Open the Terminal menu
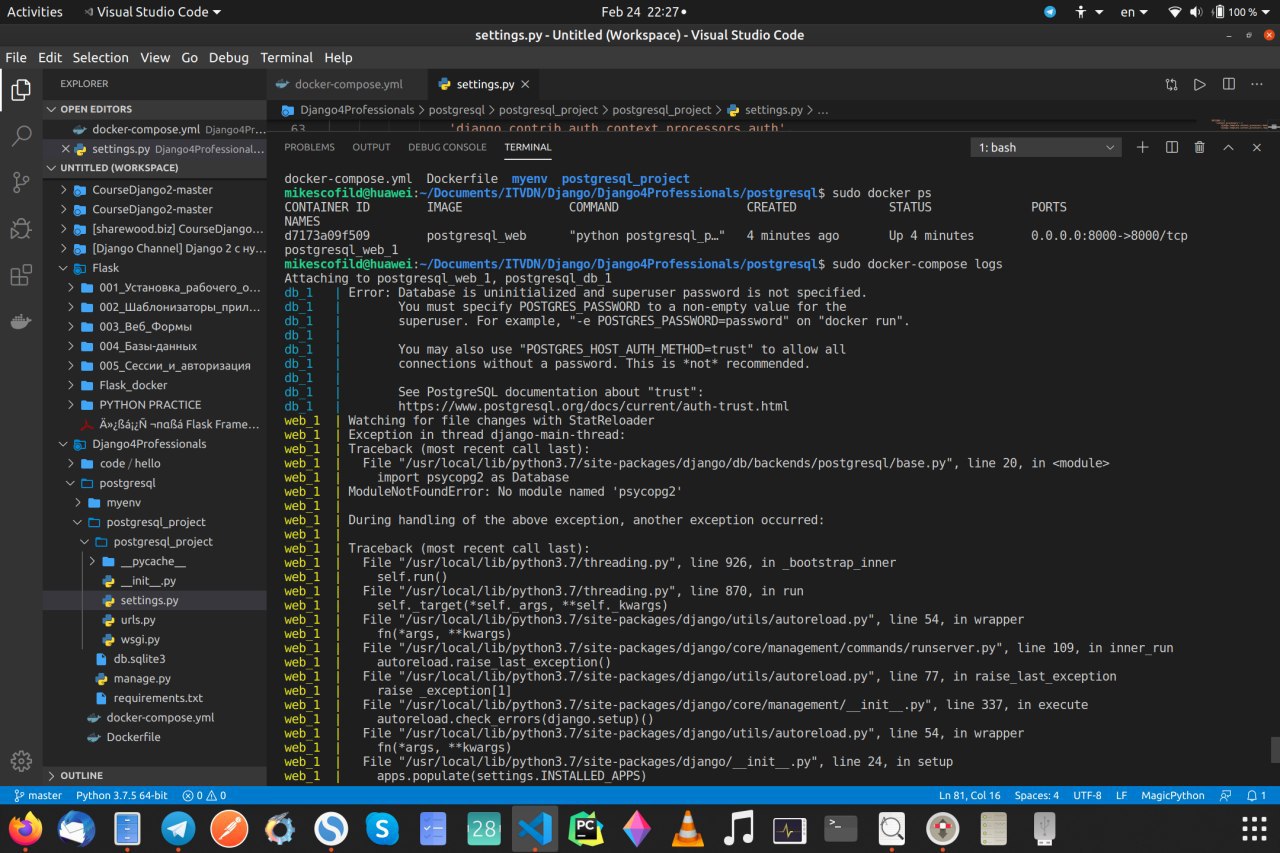The width and height of the screenshot is (1280, 853). (286, 57)
